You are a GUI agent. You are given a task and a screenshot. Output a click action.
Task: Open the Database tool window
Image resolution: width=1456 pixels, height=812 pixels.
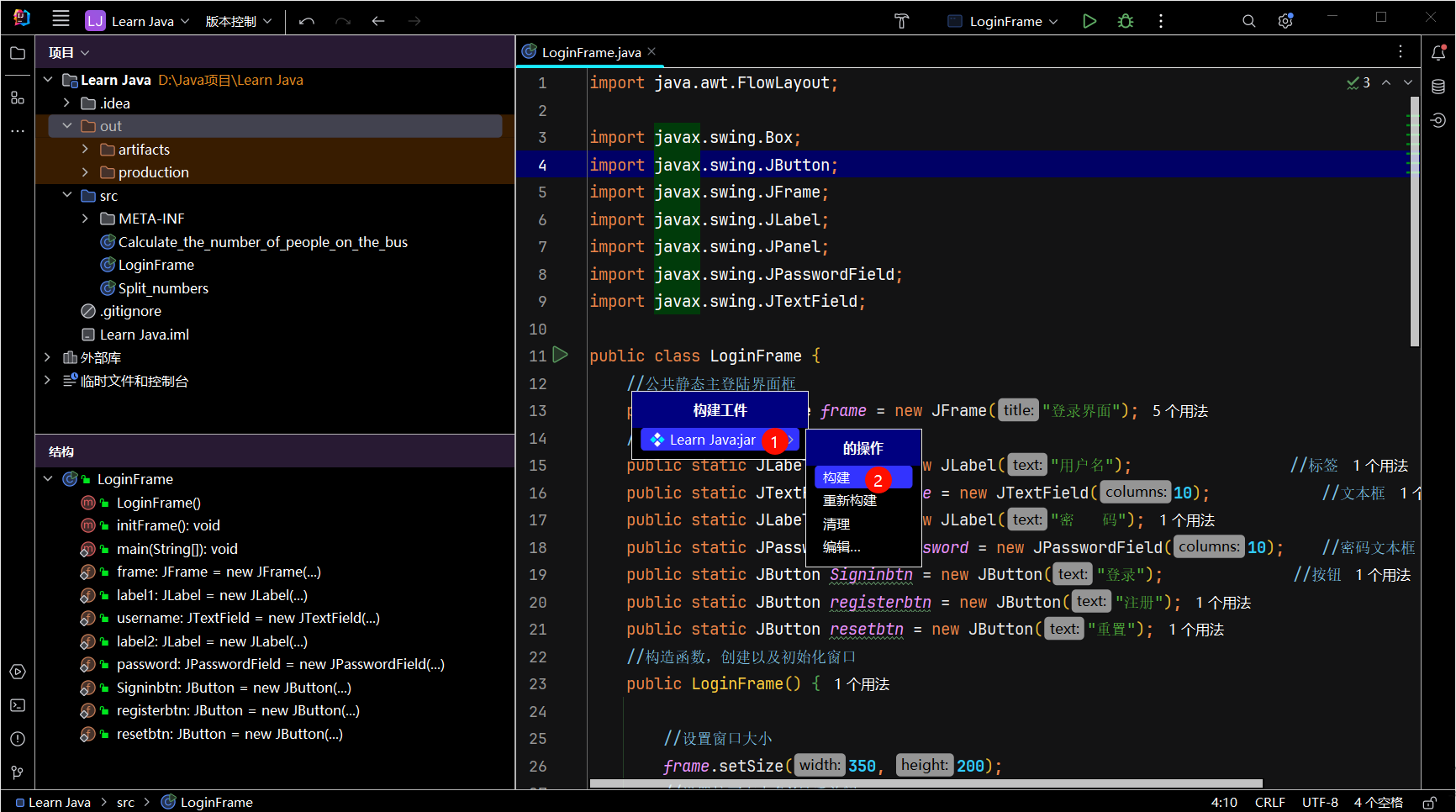pos(1438,87)
